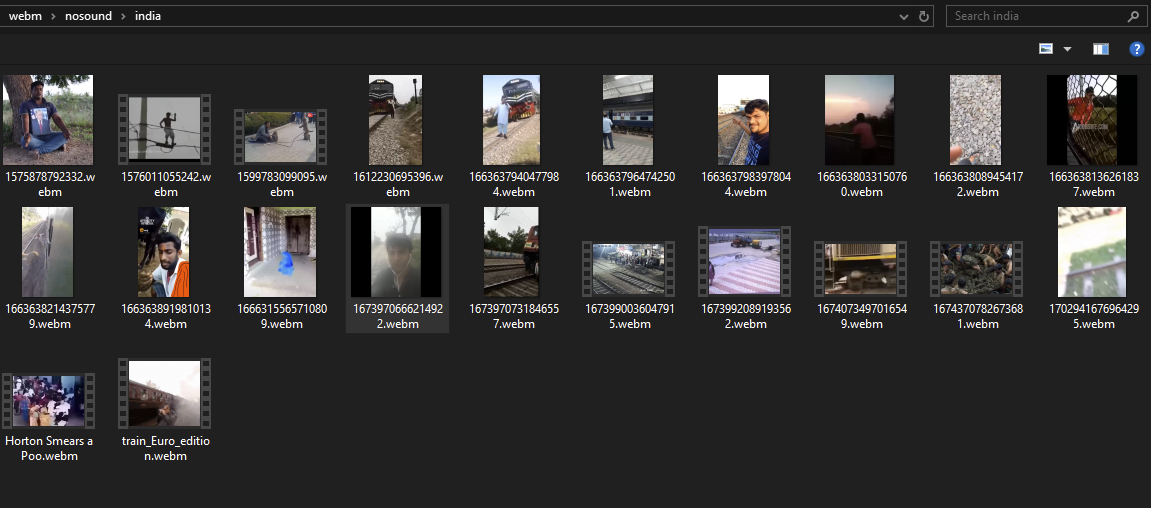
Task: Click file name 1576011055242.webm
Action: (164, 185)
